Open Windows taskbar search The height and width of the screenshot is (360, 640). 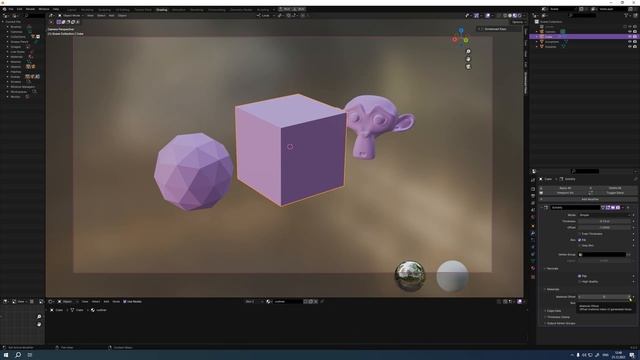(x=18, y=355)
